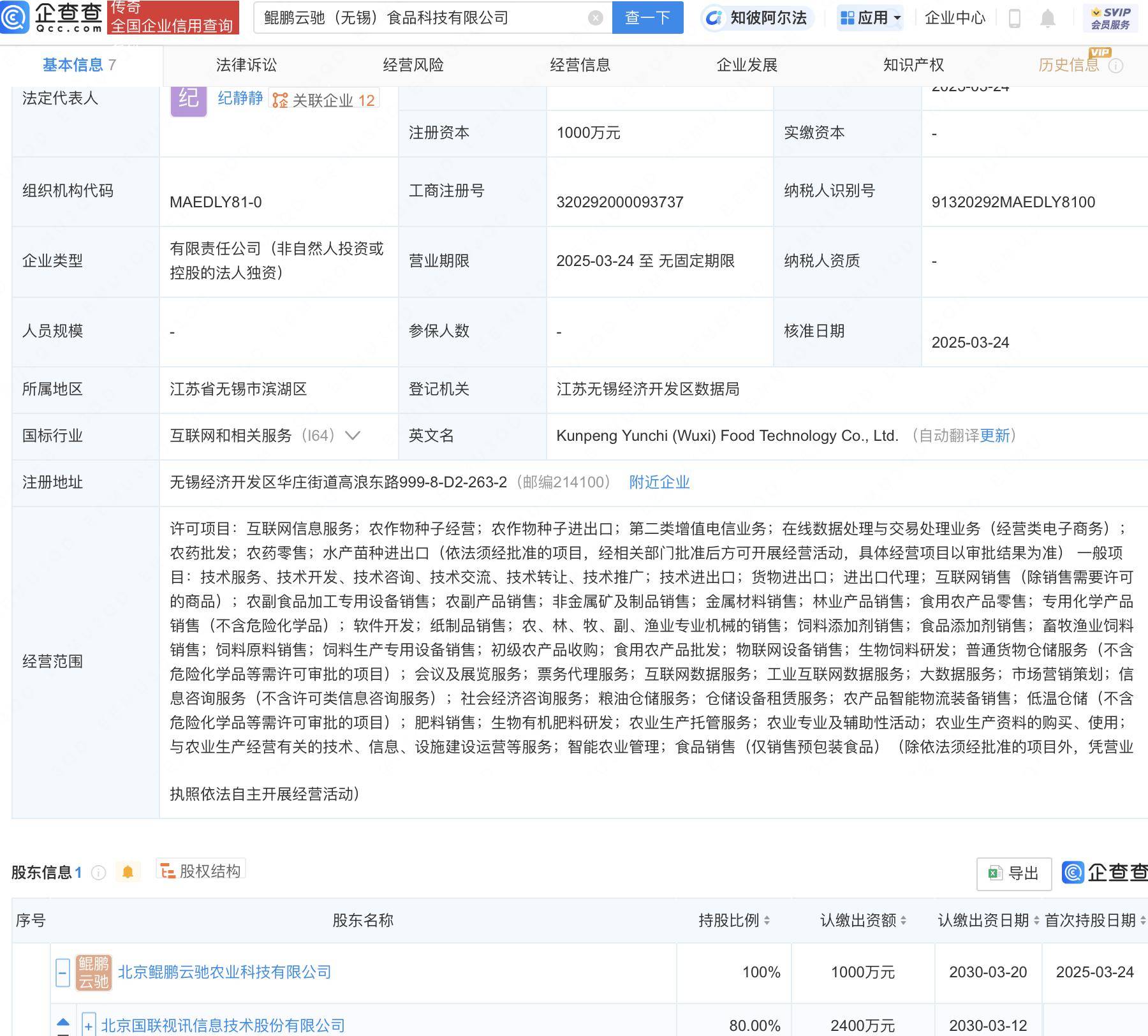Viewport: 1148px width, 1036px height.
Task: Switch to 历史信息 VIP tab
Action: click(x=1069, y=65)
